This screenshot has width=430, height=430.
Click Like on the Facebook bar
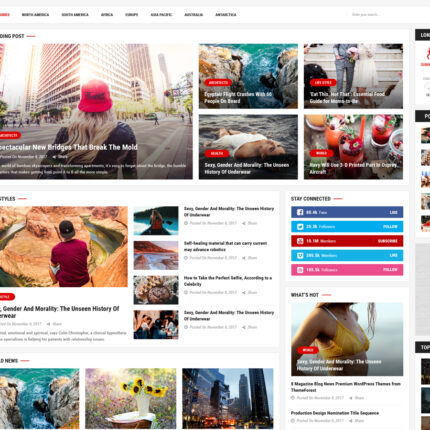[394, 212]
